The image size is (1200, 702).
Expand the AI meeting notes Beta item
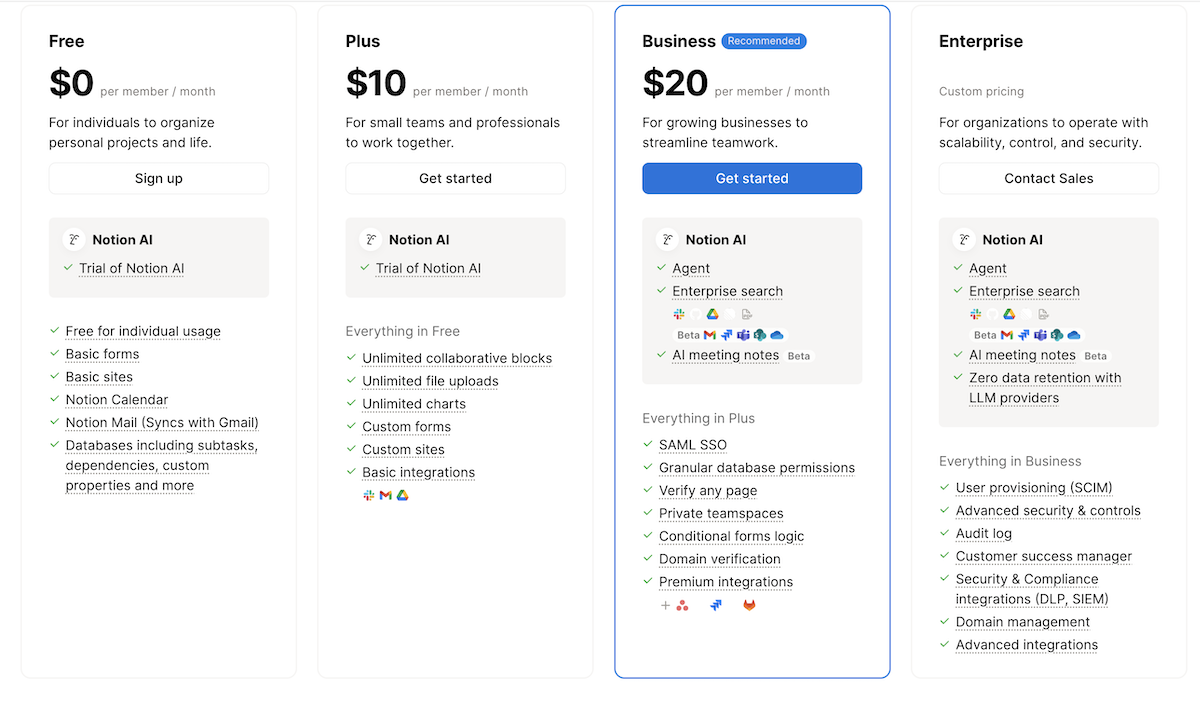[x=726, y=355]
